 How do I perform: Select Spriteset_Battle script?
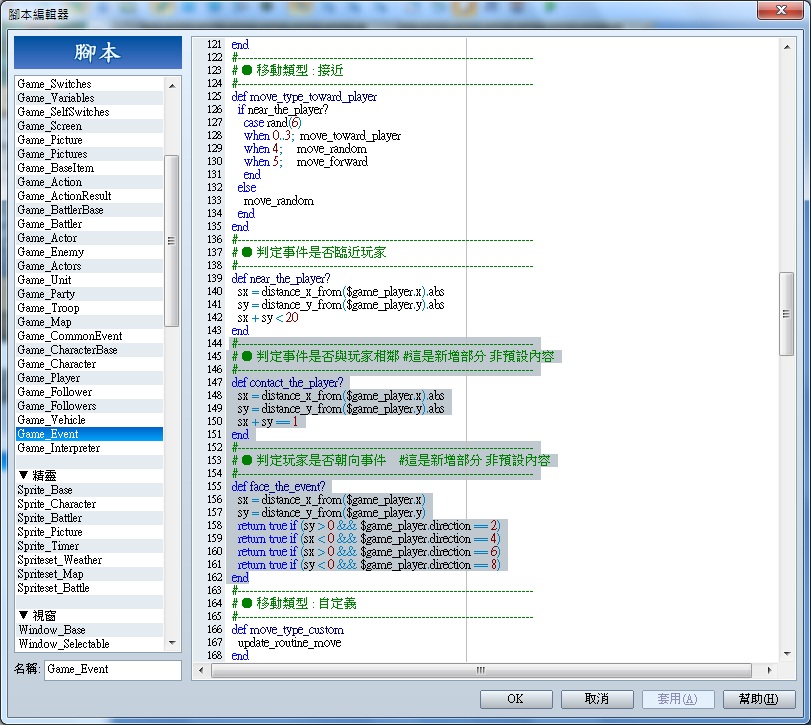click(x=89, y=588)
